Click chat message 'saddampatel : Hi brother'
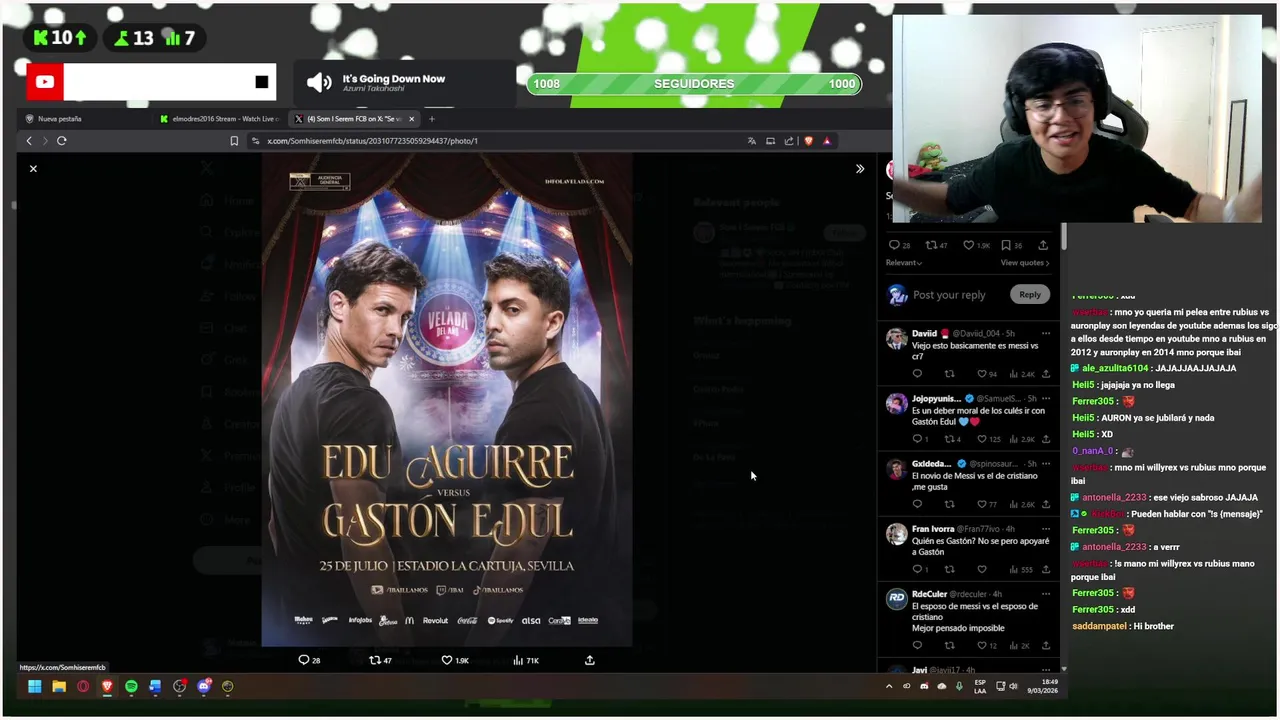This screenshot has height=720, width=1280. 1123,626
